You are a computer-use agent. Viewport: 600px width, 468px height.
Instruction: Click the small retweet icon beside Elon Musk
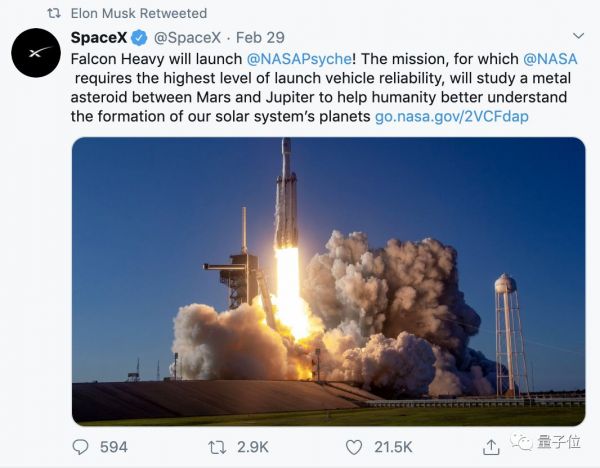(54, 13)
